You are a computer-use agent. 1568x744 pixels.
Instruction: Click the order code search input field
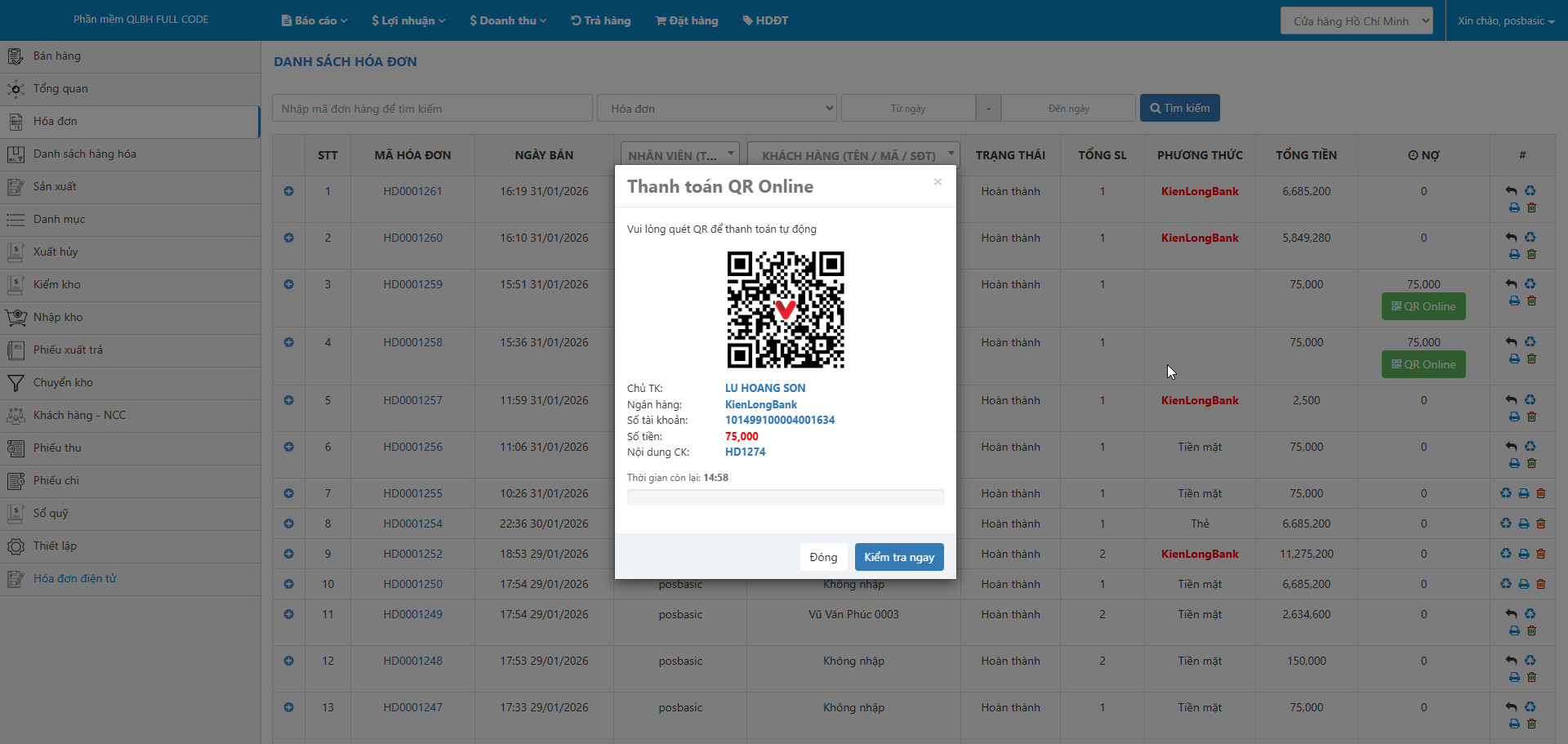(432, 107)
